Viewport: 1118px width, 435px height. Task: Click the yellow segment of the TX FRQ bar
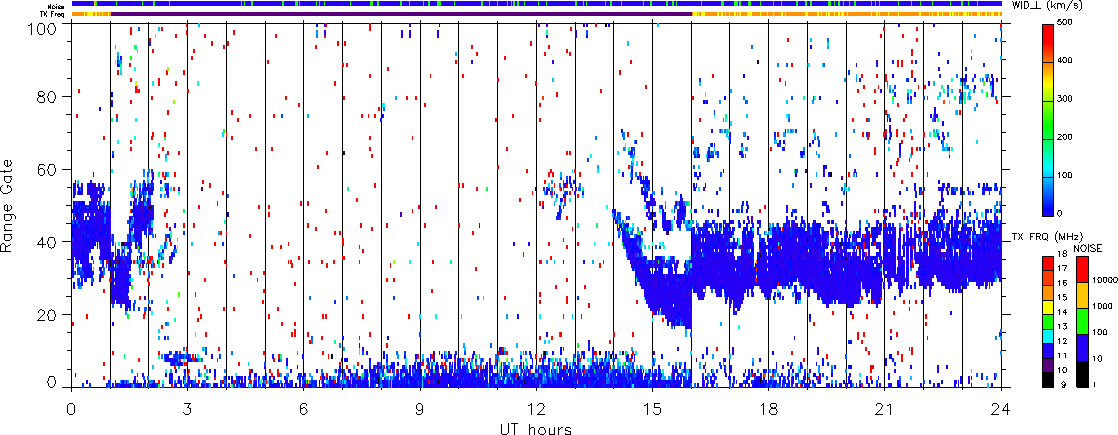1047,307
